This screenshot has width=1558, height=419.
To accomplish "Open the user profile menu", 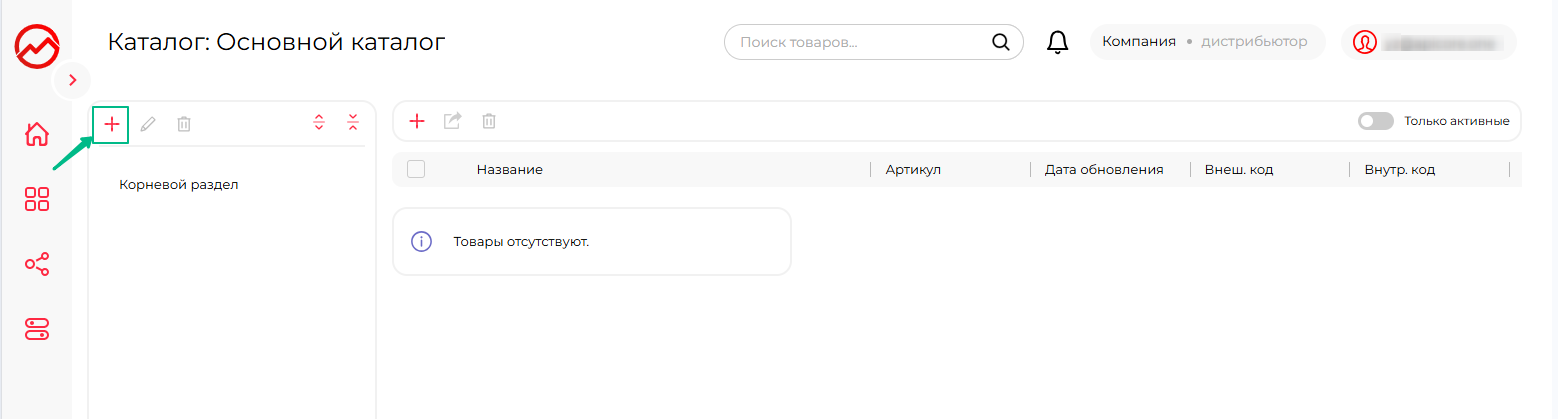I will (x=1429, y=42).
